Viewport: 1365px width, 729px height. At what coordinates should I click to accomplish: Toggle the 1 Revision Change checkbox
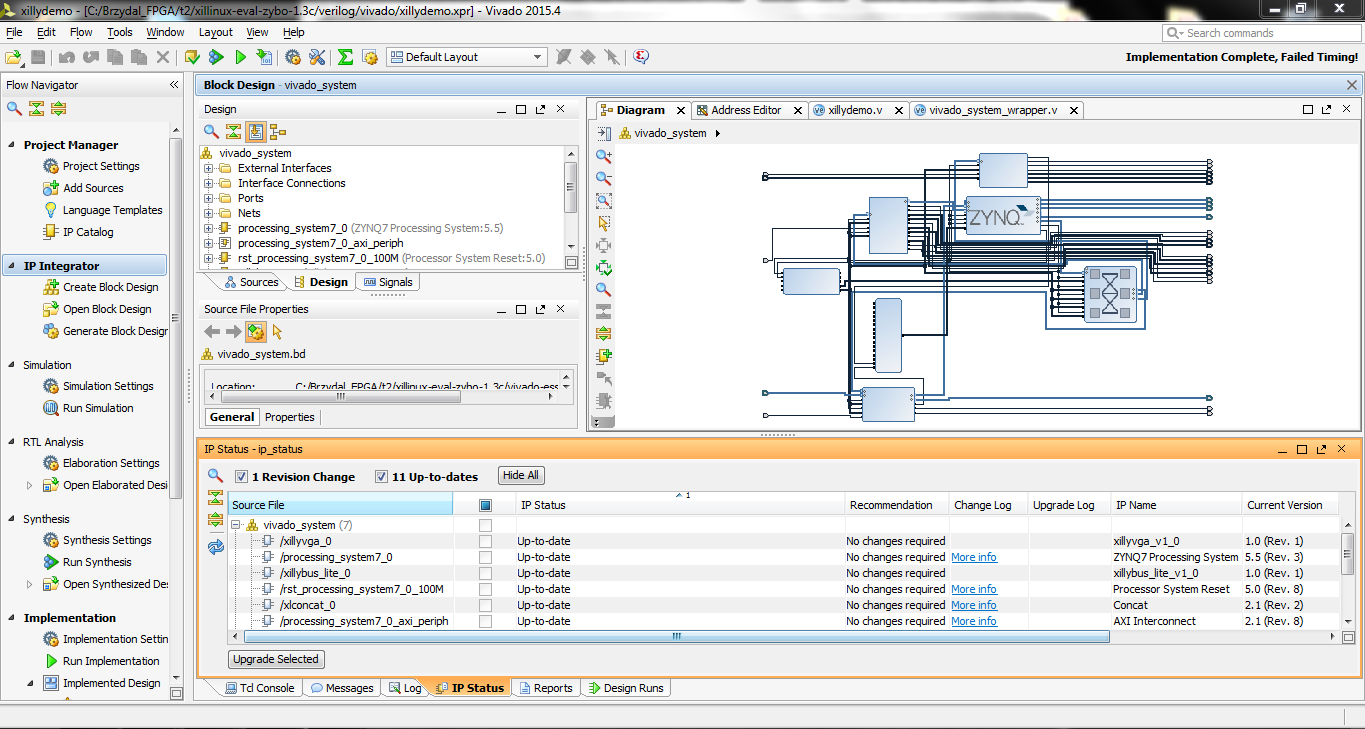(241, 477)
